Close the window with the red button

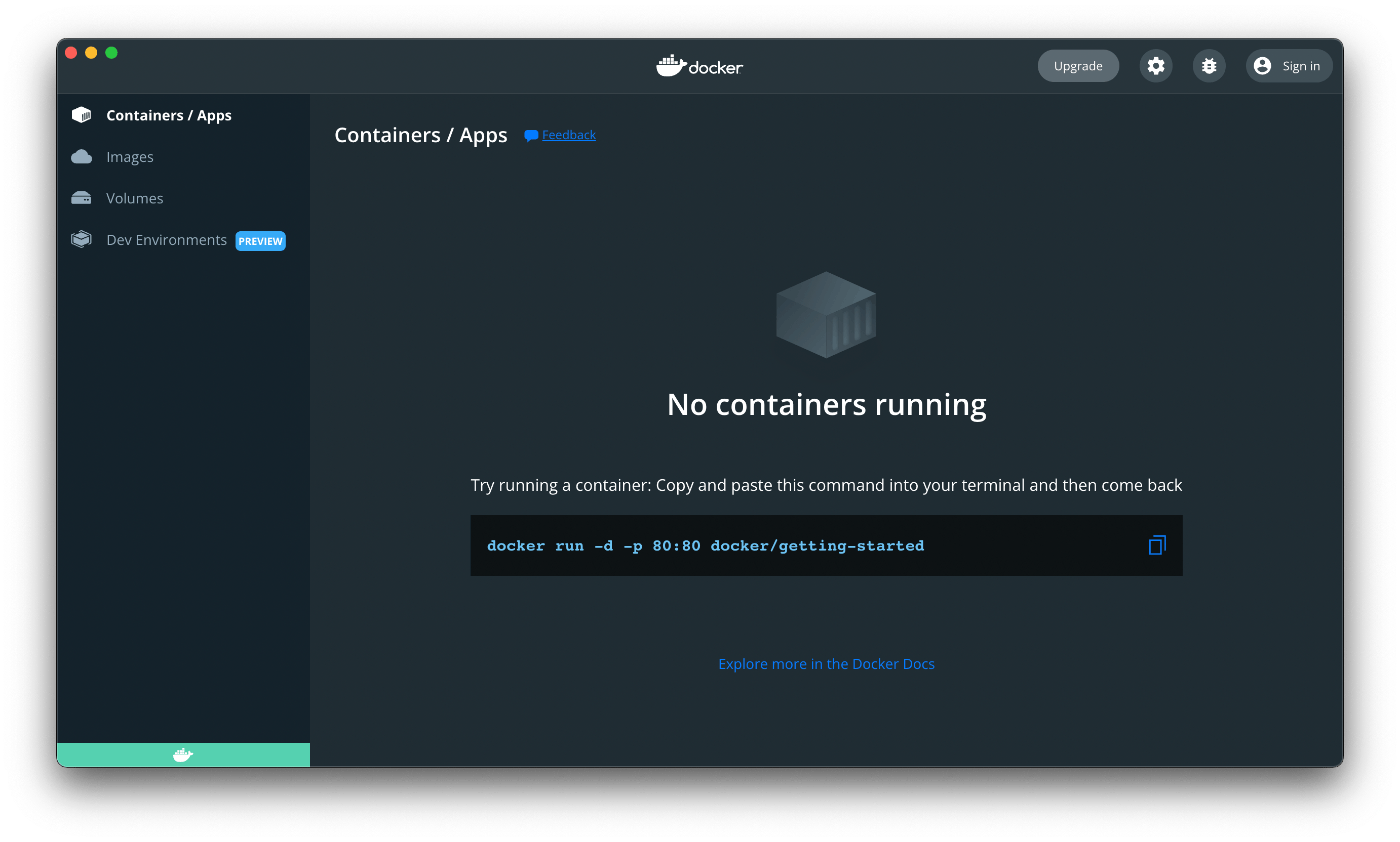coord(71,53)
